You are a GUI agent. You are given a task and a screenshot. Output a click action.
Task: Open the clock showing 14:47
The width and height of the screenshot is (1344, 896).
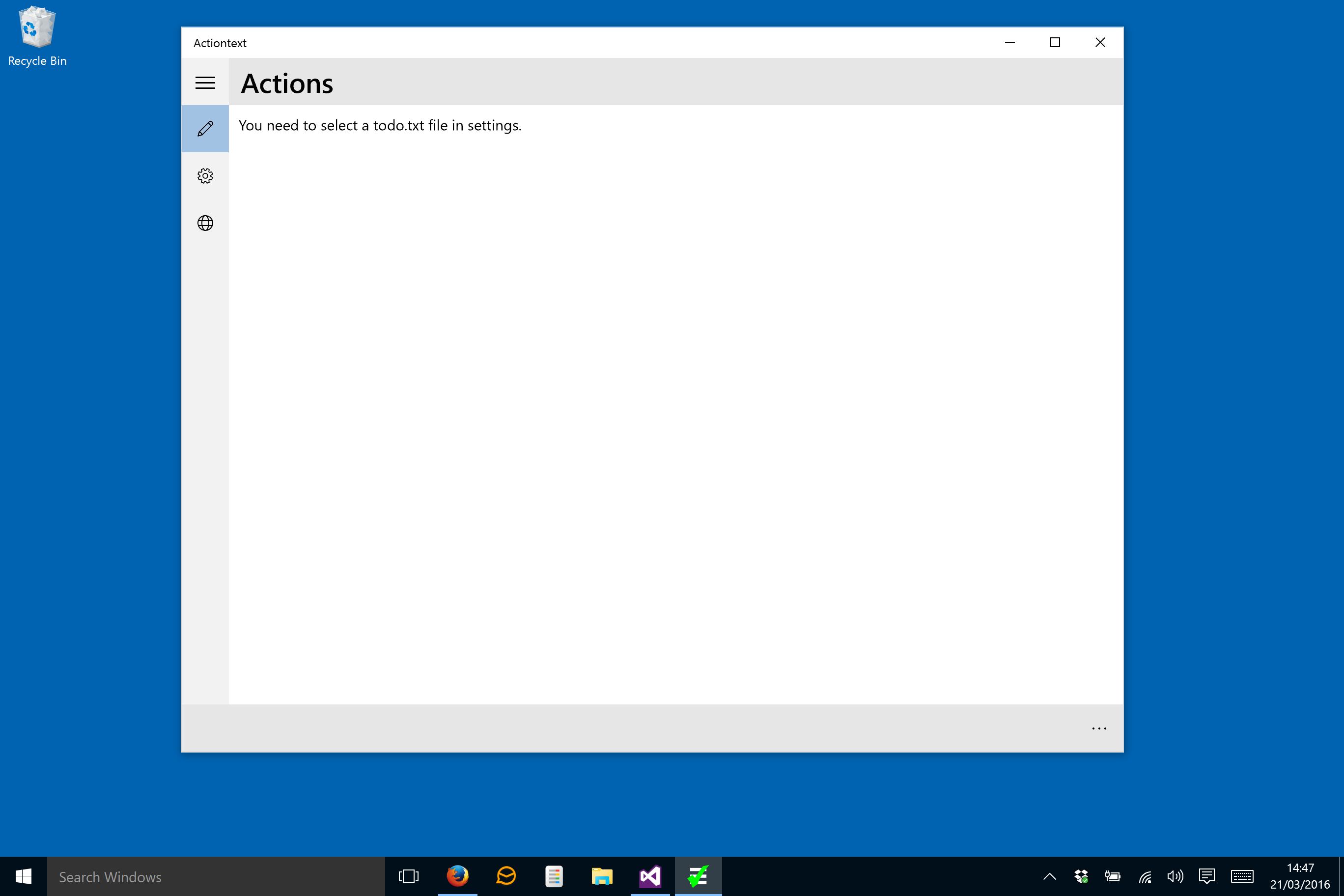[x=1299, y=876]
